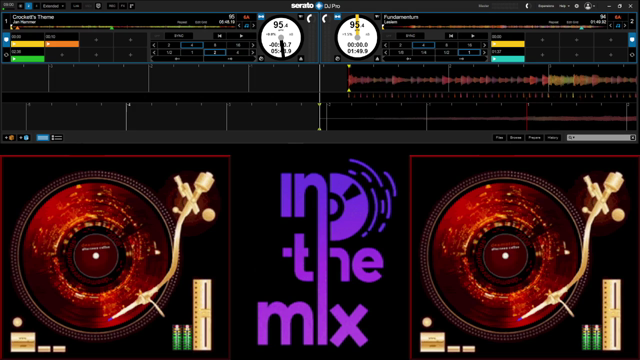Play the deck 2 track

(473, 36)
